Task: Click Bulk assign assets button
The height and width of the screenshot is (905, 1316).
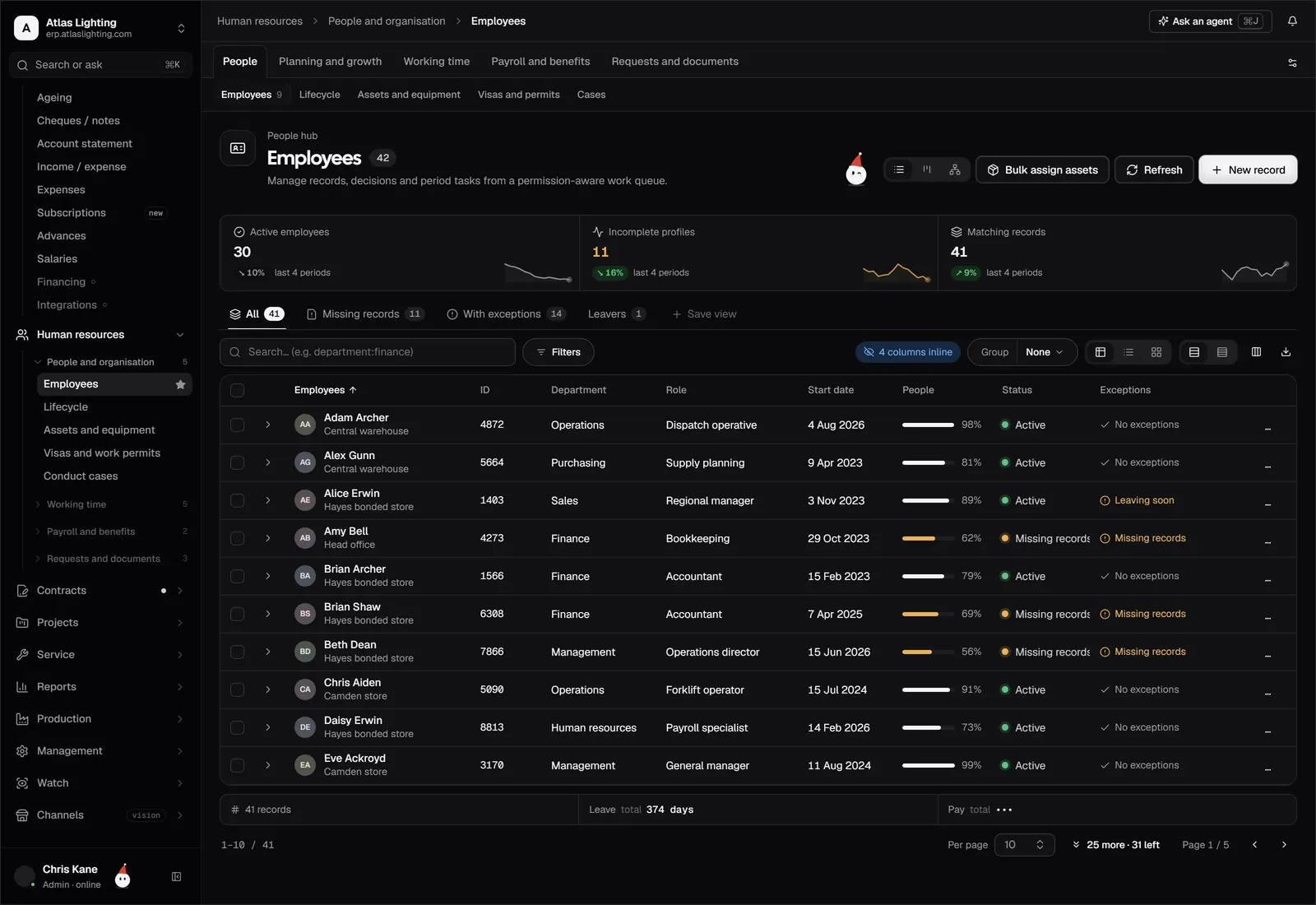Action: (x=1042, y=169)
